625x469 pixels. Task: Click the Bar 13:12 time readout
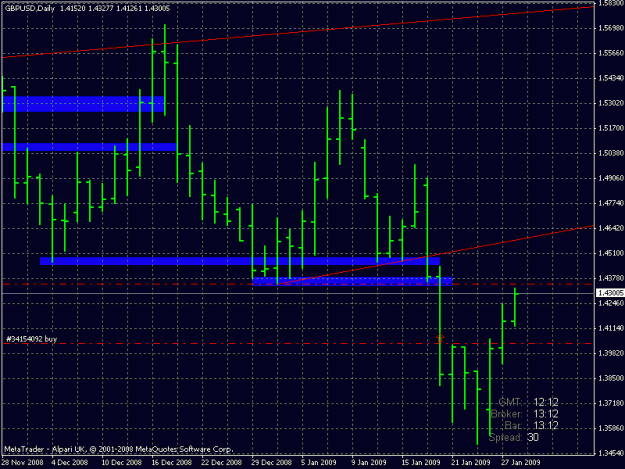tap(531, 426)
